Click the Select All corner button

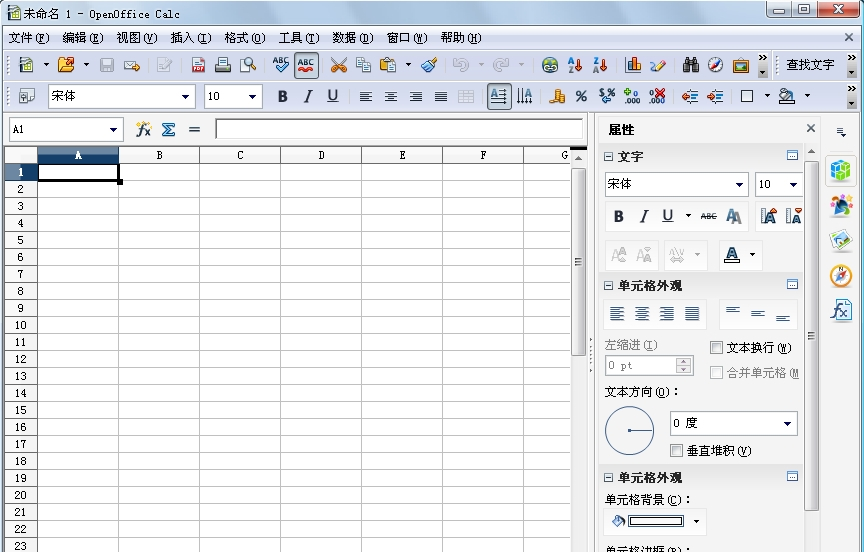[x=21, y=155]
